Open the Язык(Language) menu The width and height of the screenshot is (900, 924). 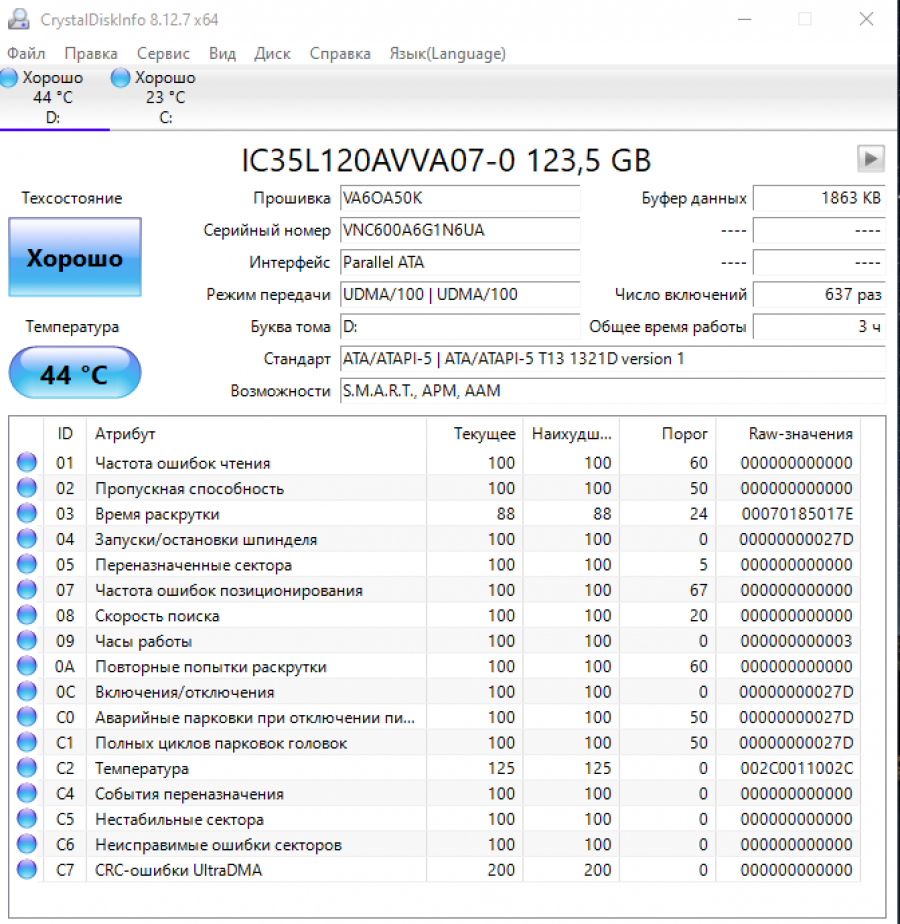447,53
